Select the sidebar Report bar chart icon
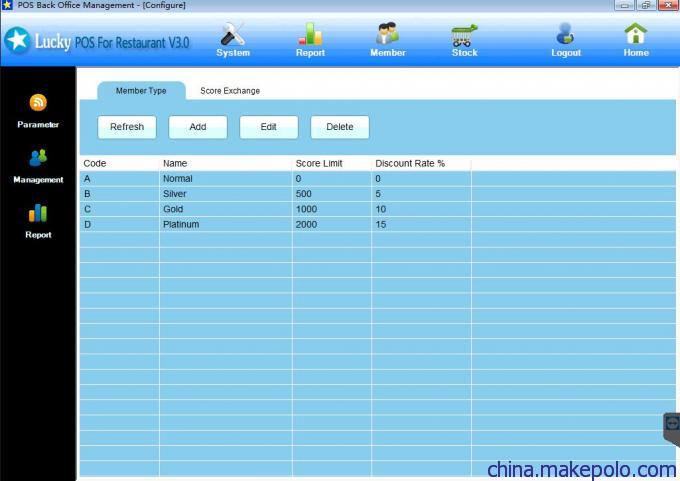This screenshot has height=481, width=680. pos(38,213)
